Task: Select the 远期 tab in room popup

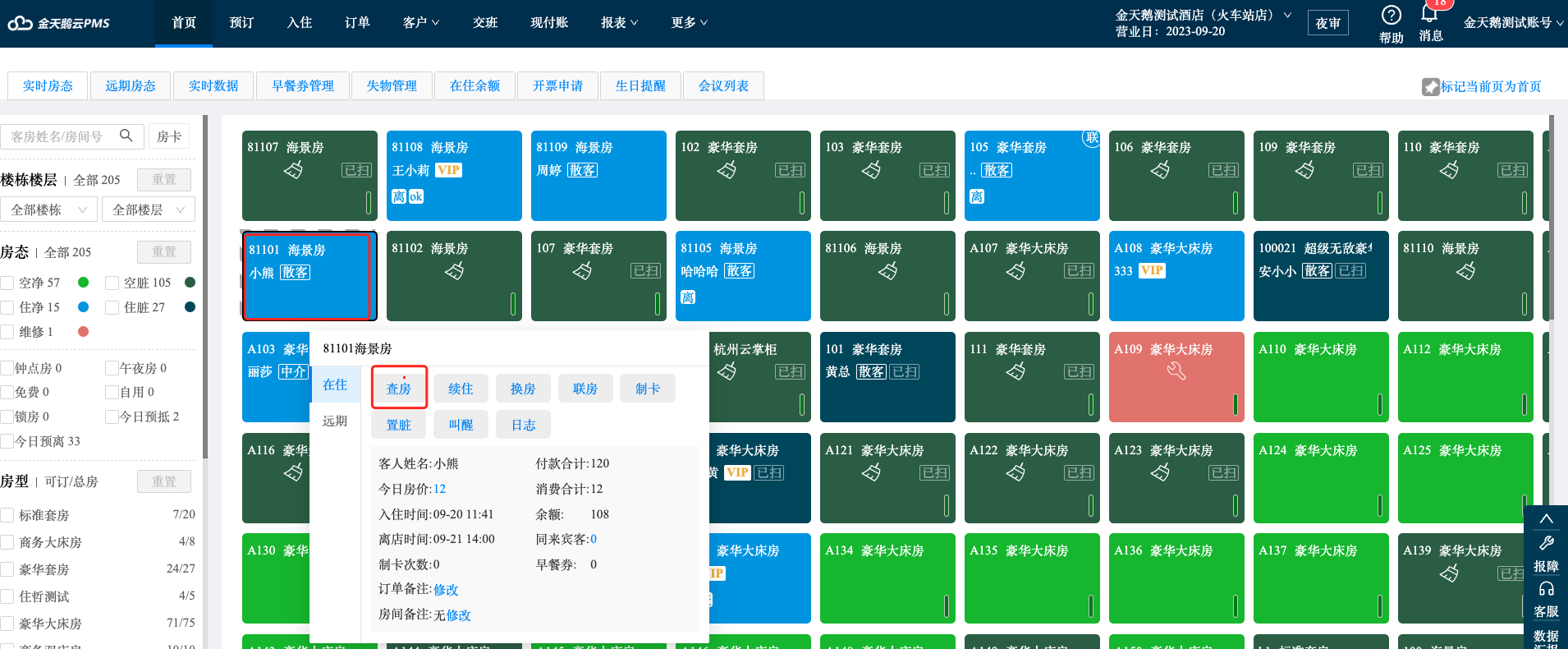Action: coord(335,421)
